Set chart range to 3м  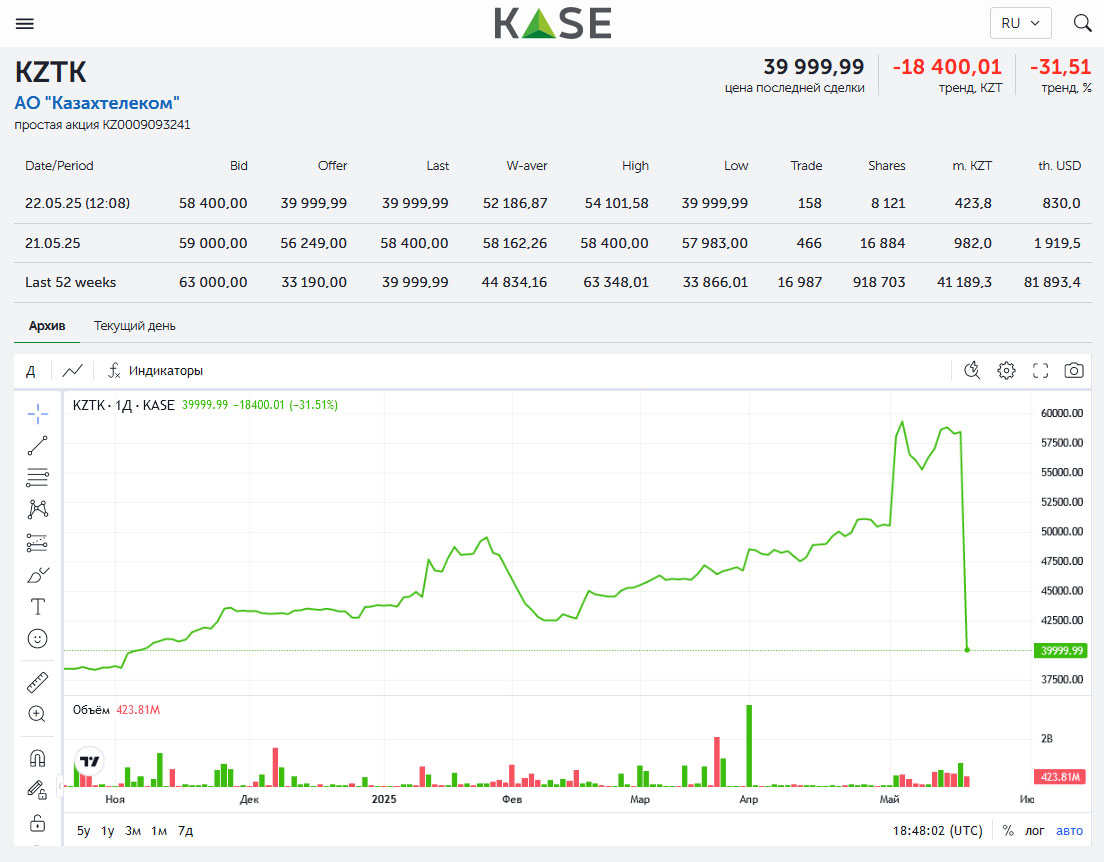tap(133, 831)
